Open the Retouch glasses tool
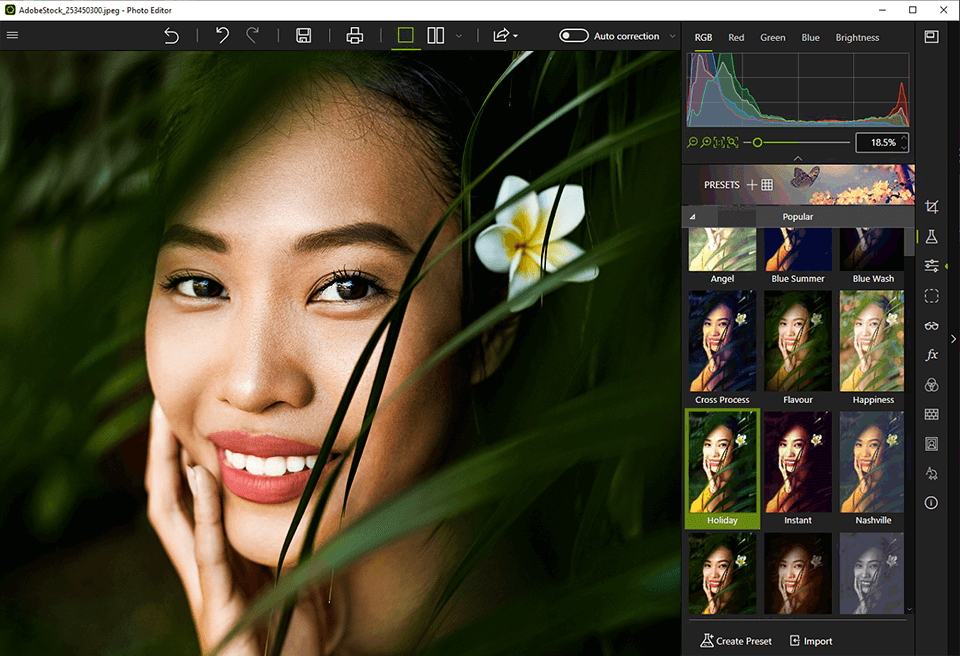This screenshot has width=960, height=656. 931,326
